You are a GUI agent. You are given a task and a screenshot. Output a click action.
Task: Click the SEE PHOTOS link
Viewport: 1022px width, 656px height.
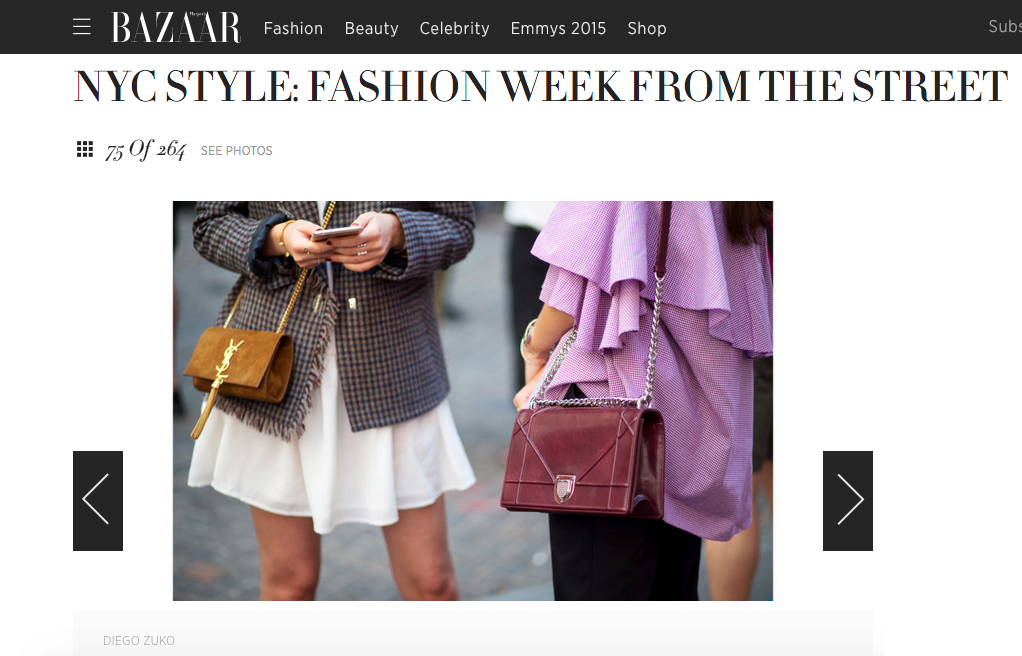coord(237,151)
